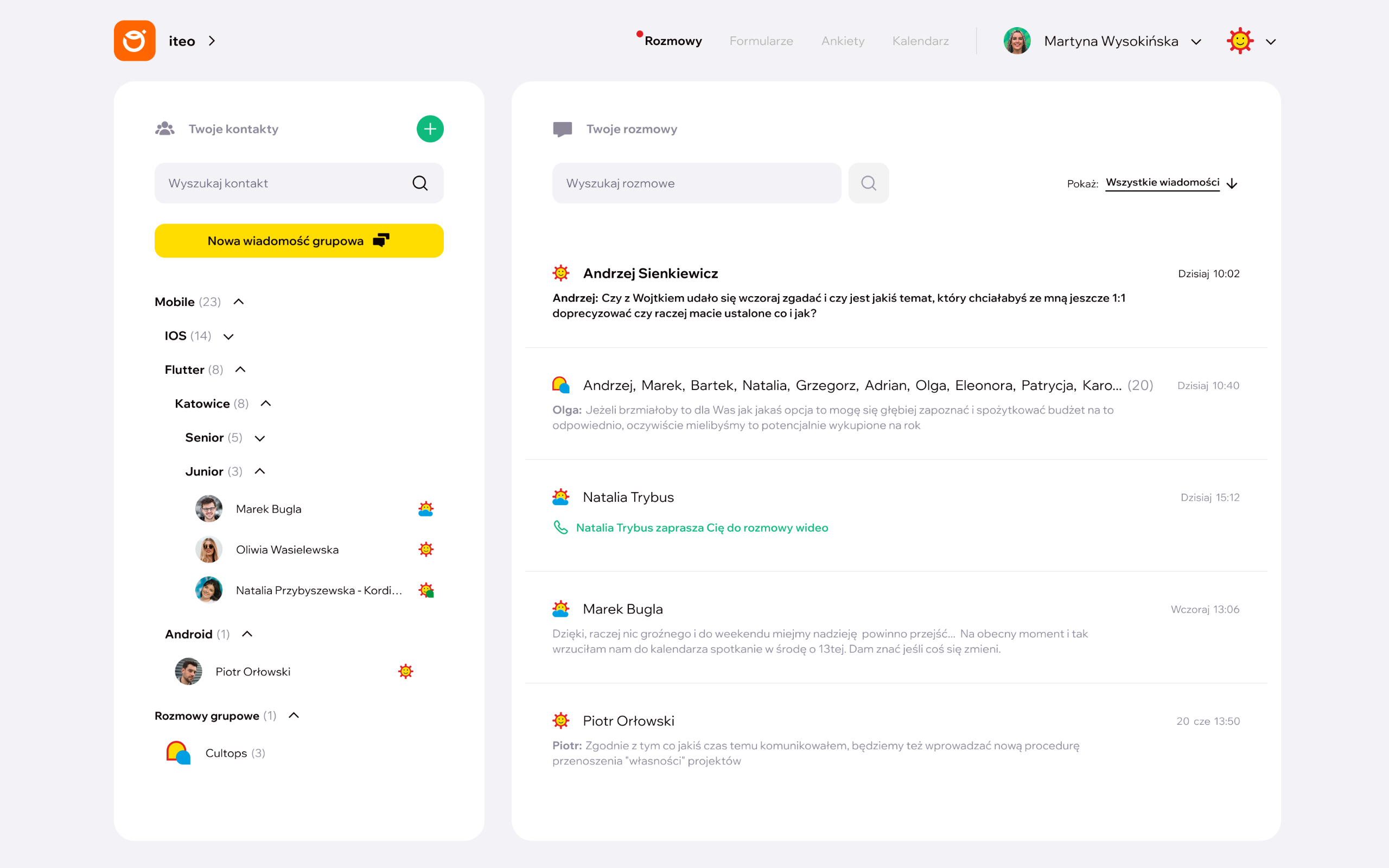Collapse the Junior (3) group
The height and width of the screenshot is (868, 1389).
tap(259, 471)
